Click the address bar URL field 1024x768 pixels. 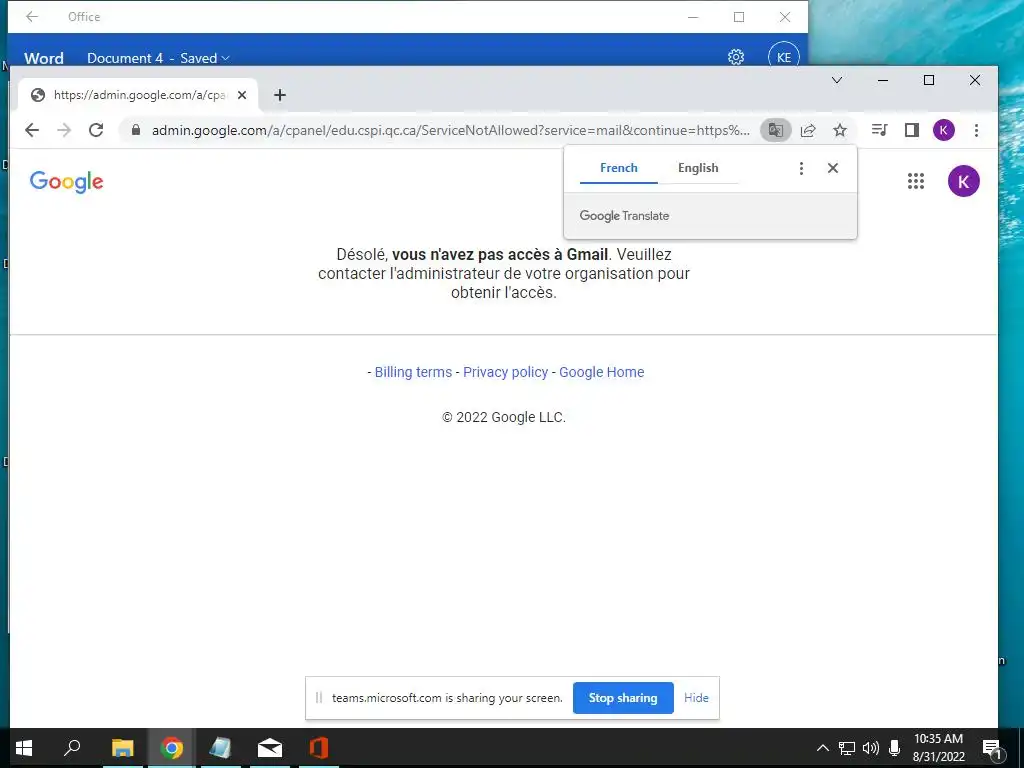click(x=451, y=130)
